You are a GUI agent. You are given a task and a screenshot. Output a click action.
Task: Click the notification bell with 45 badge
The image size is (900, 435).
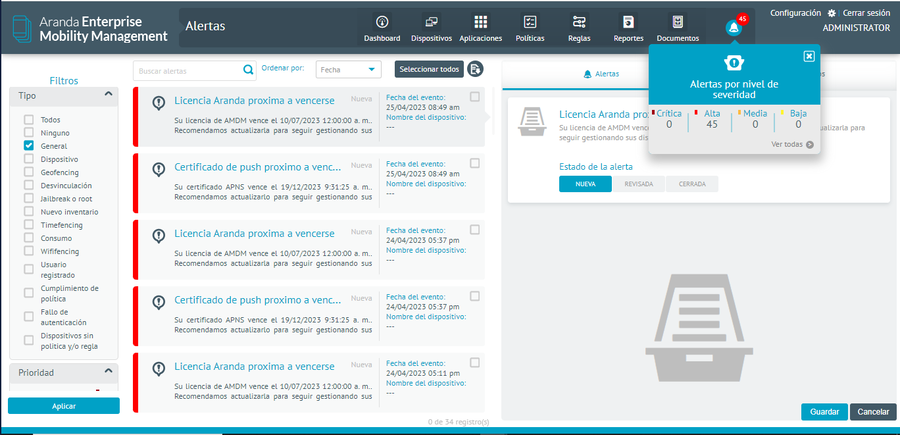click(x=734, y=27)
